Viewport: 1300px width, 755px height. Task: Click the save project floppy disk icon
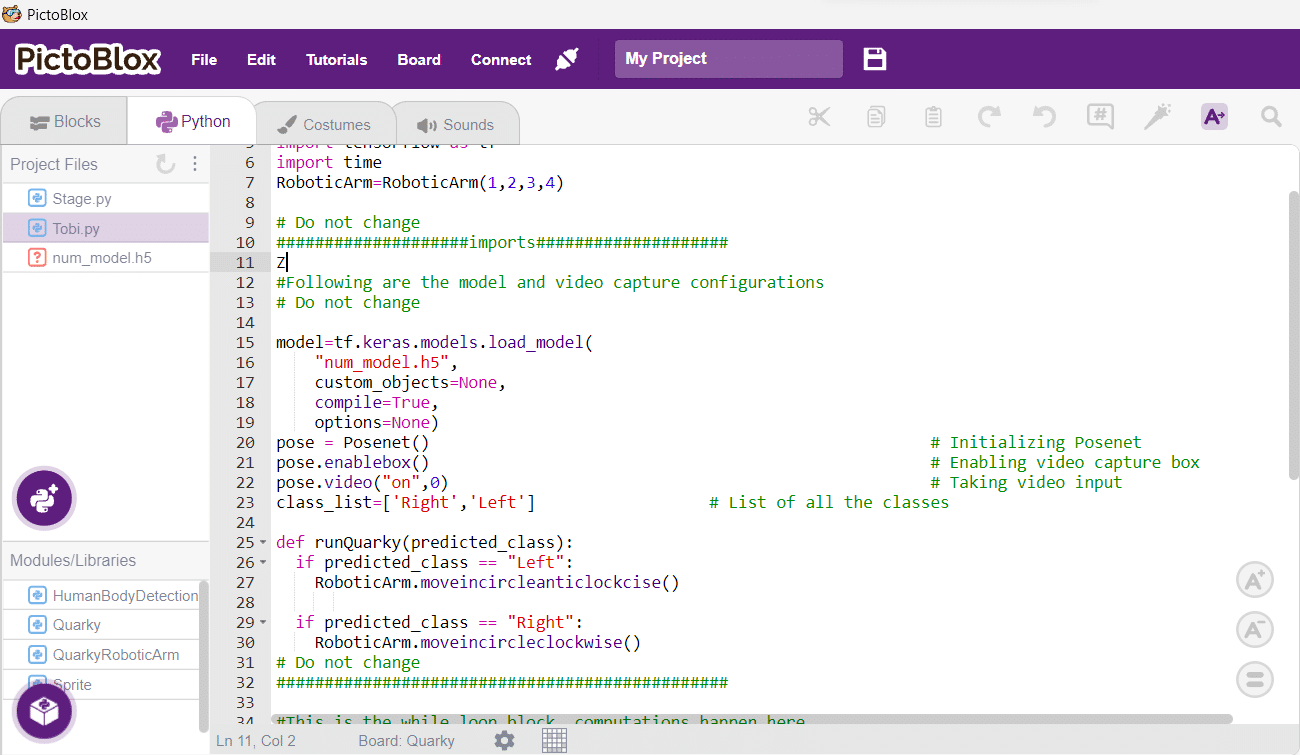coord(875,59)
